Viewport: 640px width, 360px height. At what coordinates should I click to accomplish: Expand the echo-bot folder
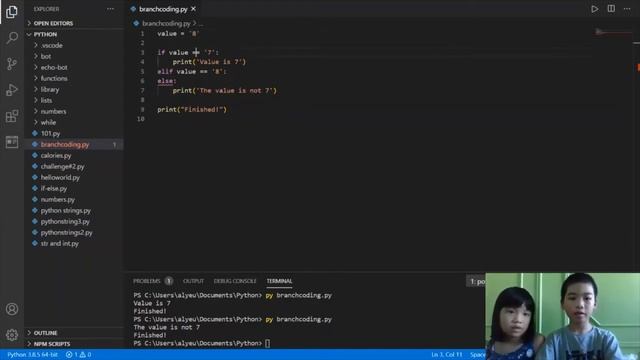(74, 67)
